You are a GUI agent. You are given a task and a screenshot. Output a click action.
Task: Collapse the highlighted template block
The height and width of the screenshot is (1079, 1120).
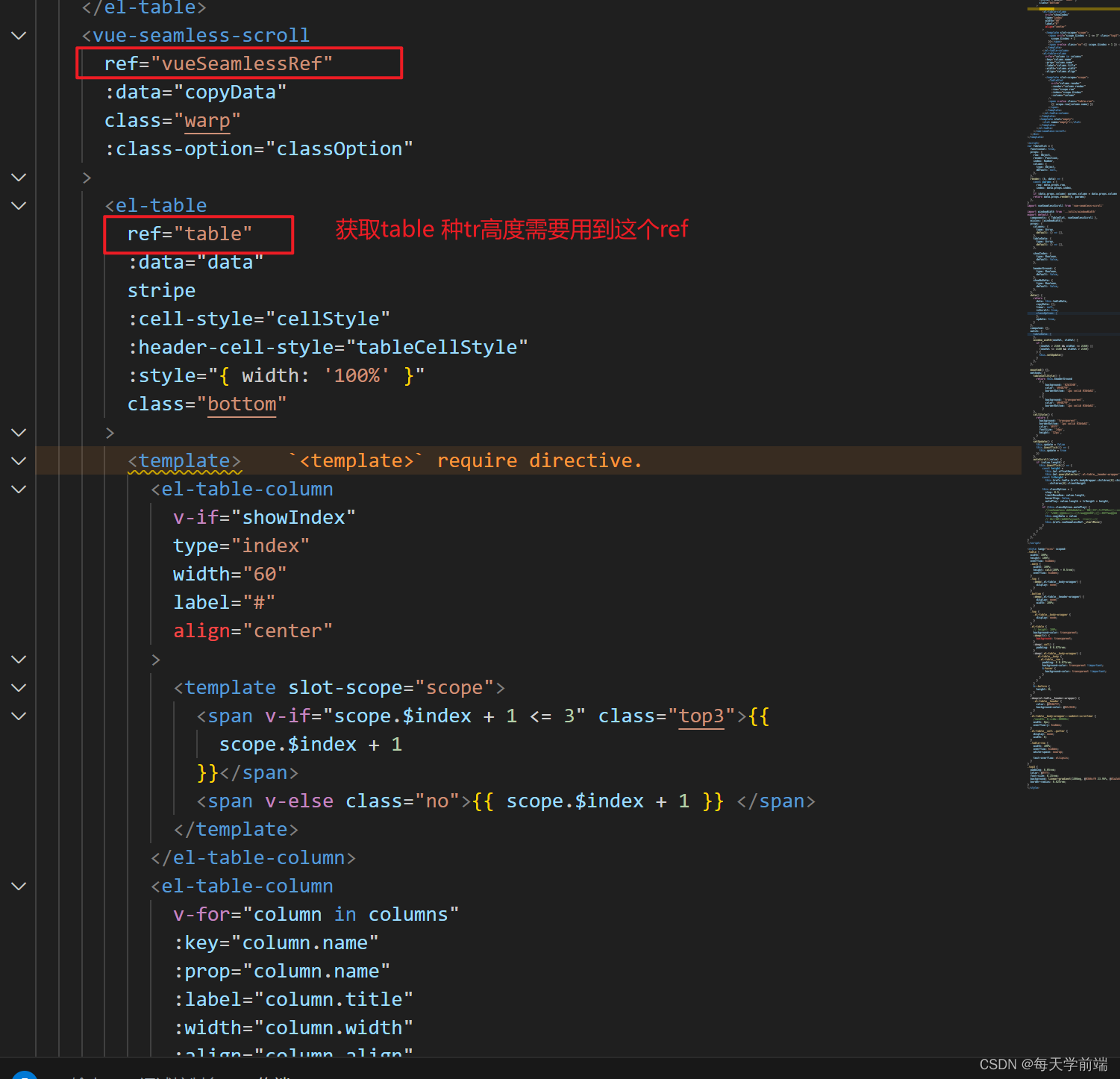coord(19,460)
